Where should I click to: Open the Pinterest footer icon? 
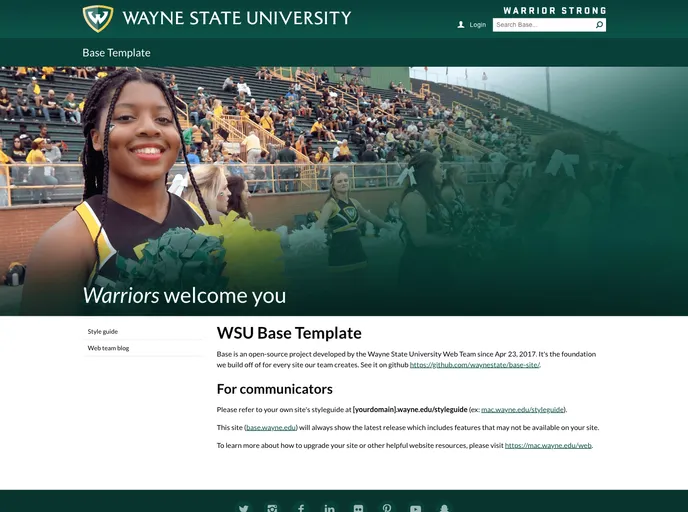click(387, 508)
